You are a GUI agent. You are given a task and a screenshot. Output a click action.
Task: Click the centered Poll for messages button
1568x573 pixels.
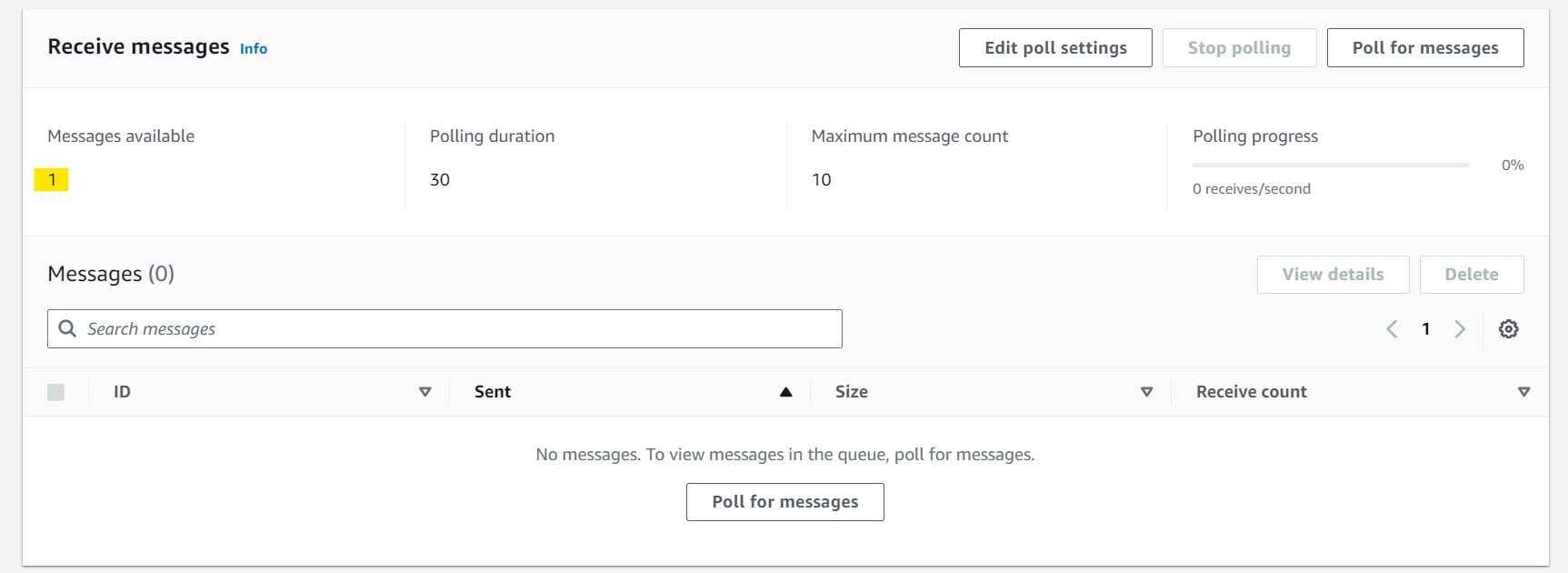[785, 502]
